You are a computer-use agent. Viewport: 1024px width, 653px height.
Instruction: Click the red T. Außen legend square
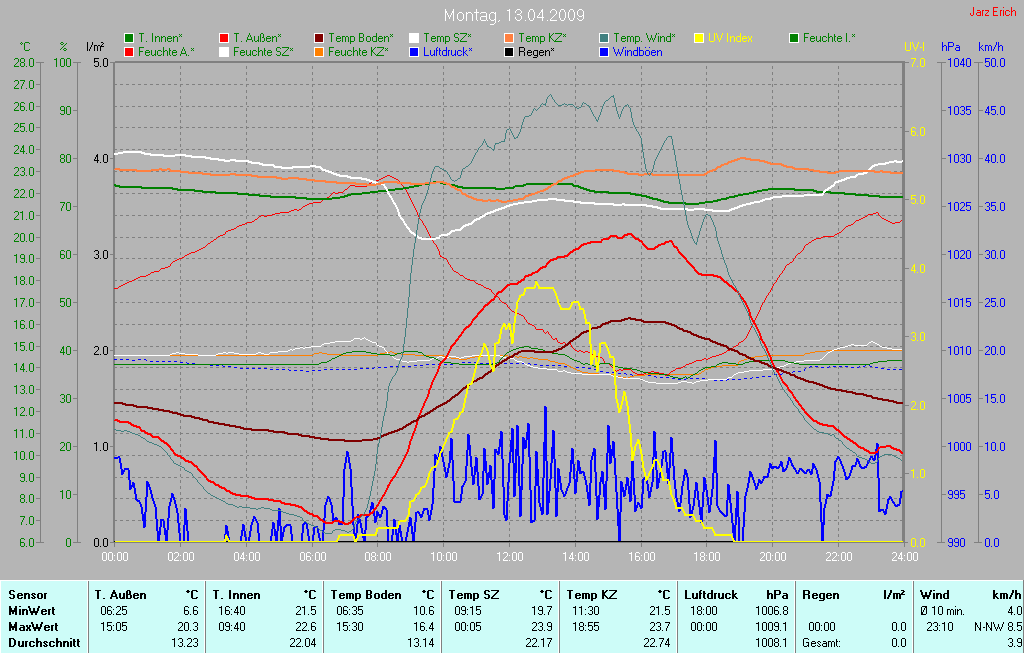(x=224, y=38)
